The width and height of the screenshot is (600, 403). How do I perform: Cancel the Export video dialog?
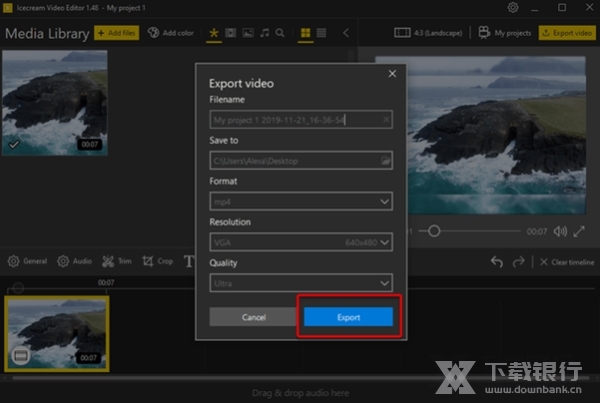coord(253,317)
